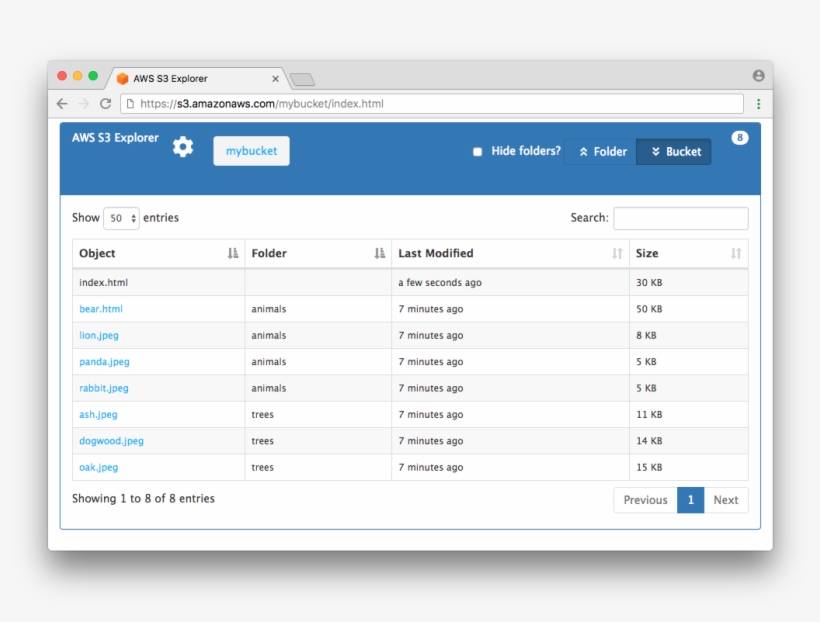Open a new browser tab
This screenshot has height=622, width=820.
click(302, 79)
